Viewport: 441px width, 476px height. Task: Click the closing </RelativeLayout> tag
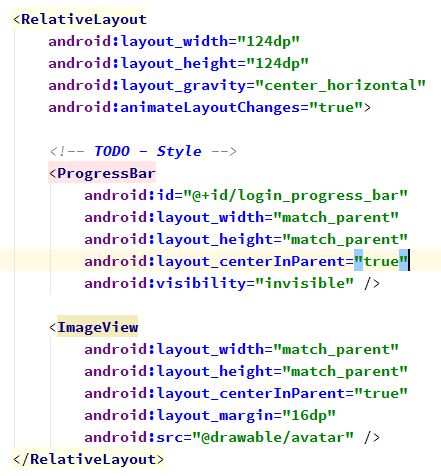88,459
